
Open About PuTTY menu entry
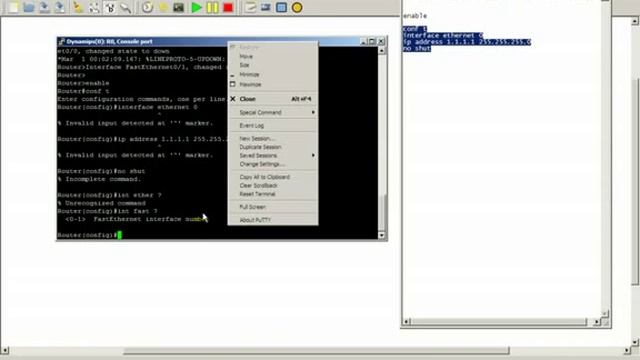pyautogui.click(x=273, y=220)
